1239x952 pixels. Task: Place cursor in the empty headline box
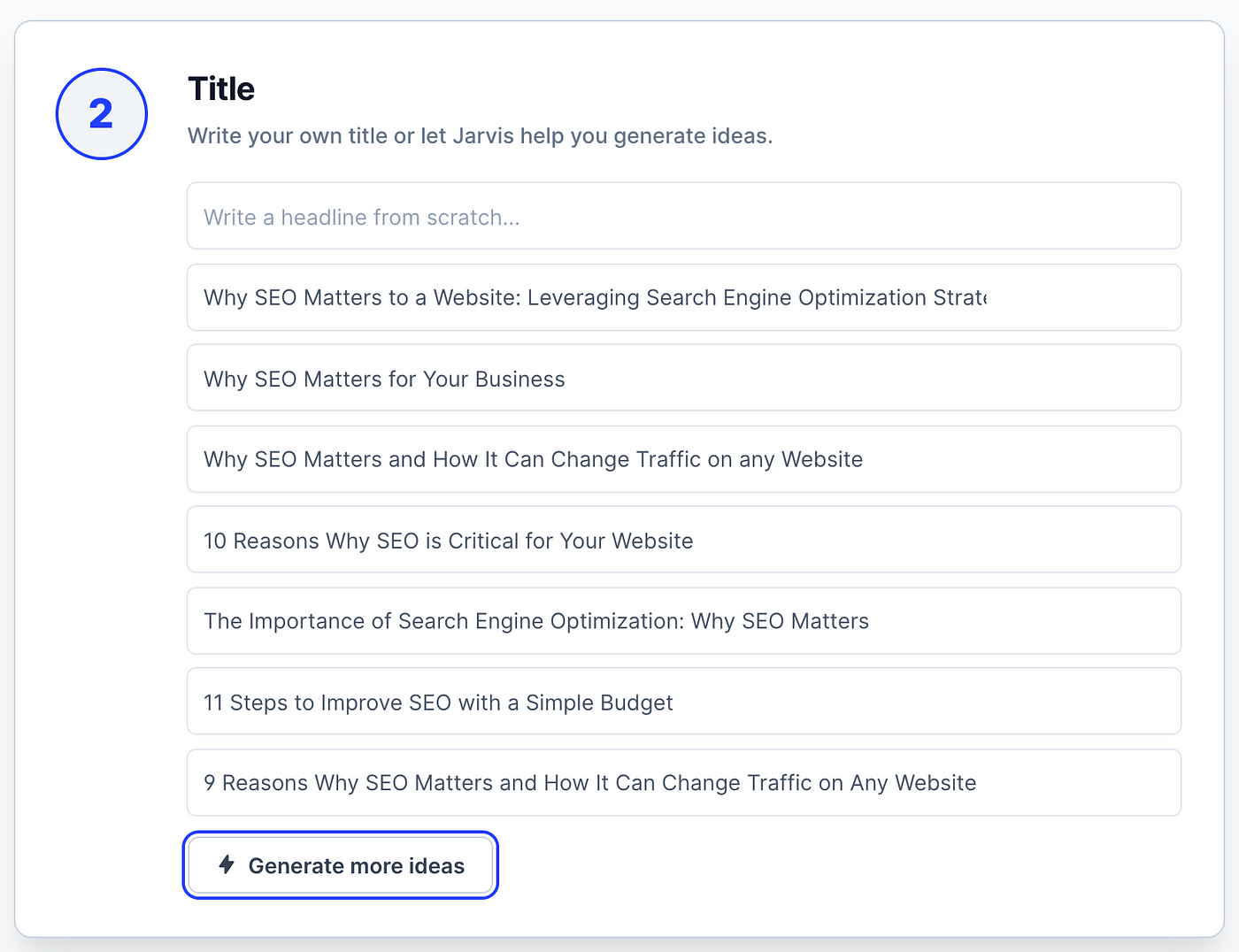(x=683, y=217)
